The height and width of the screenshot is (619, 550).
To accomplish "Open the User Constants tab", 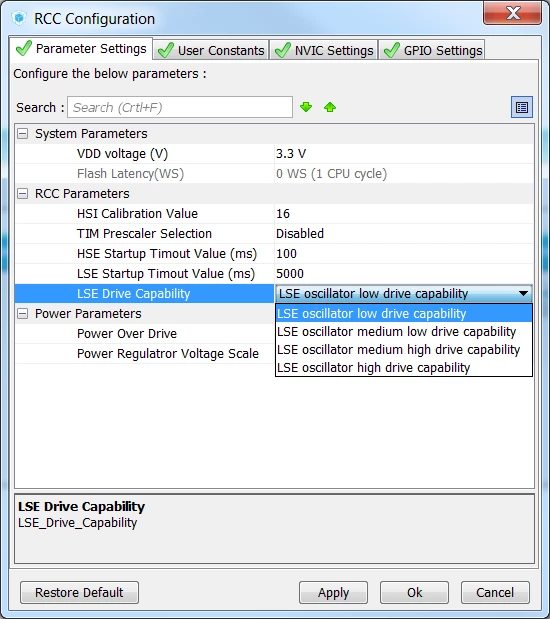I will (x=211, y=50).
